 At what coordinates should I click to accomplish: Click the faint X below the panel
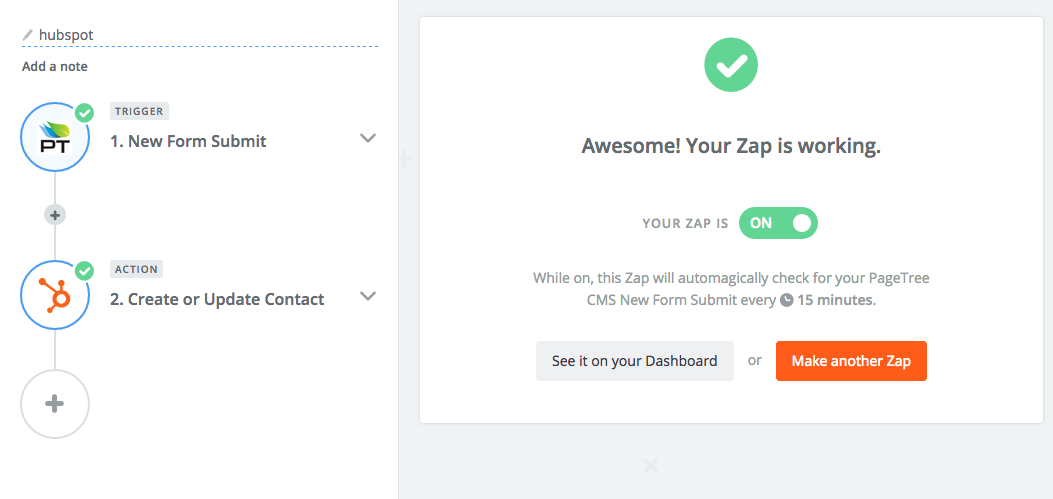point(650,465)
